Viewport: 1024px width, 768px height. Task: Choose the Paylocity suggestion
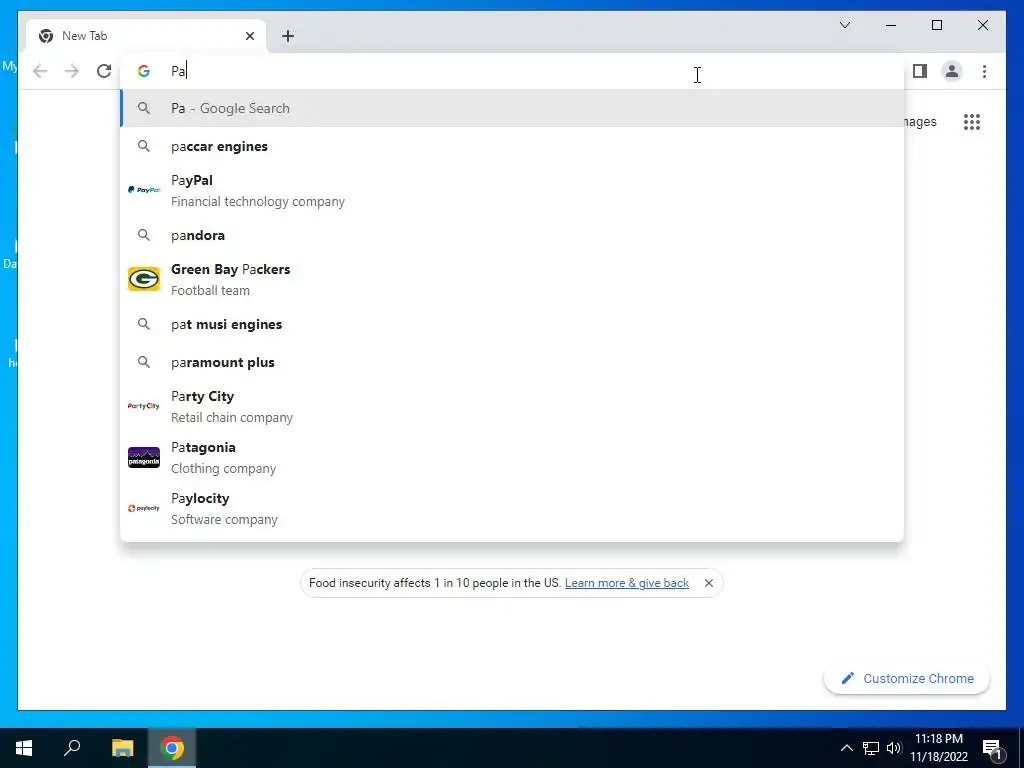pos(512,509)
